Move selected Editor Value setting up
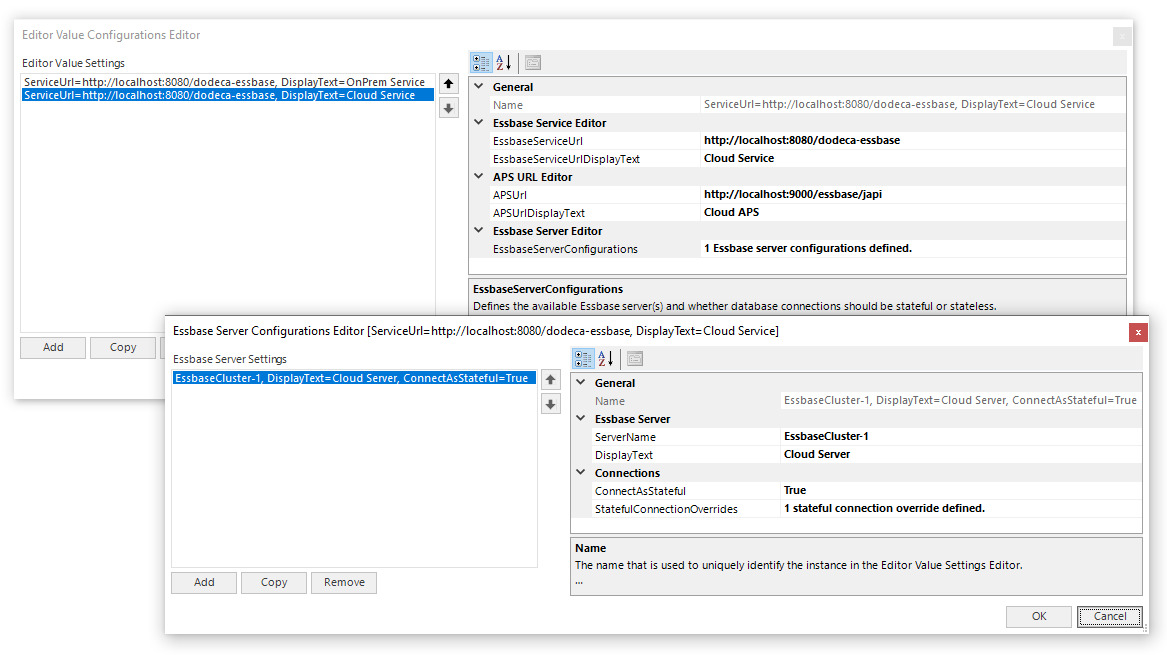 coord(448,84)
